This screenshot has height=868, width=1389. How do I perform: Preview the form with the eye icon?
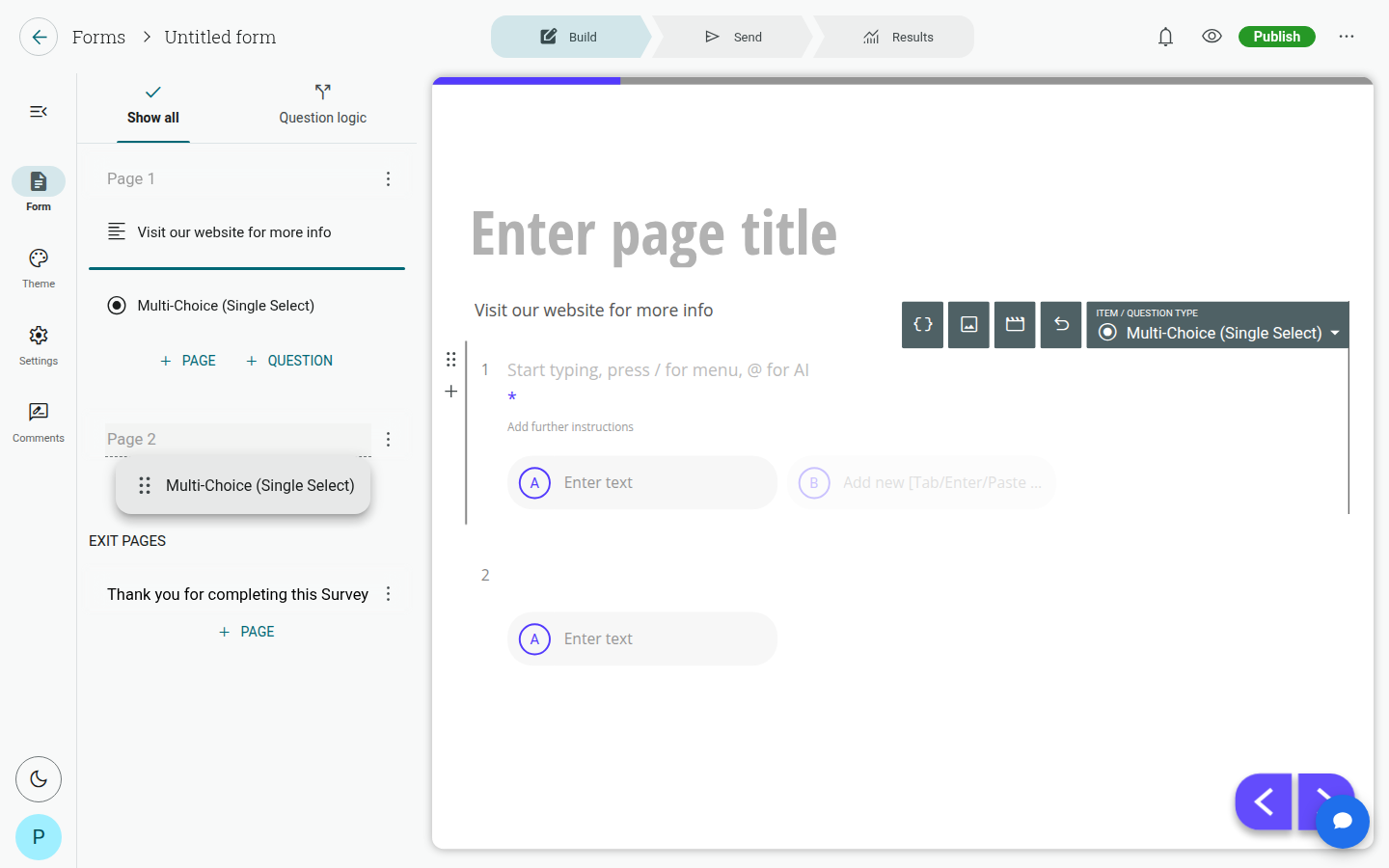click(1212, 37)
